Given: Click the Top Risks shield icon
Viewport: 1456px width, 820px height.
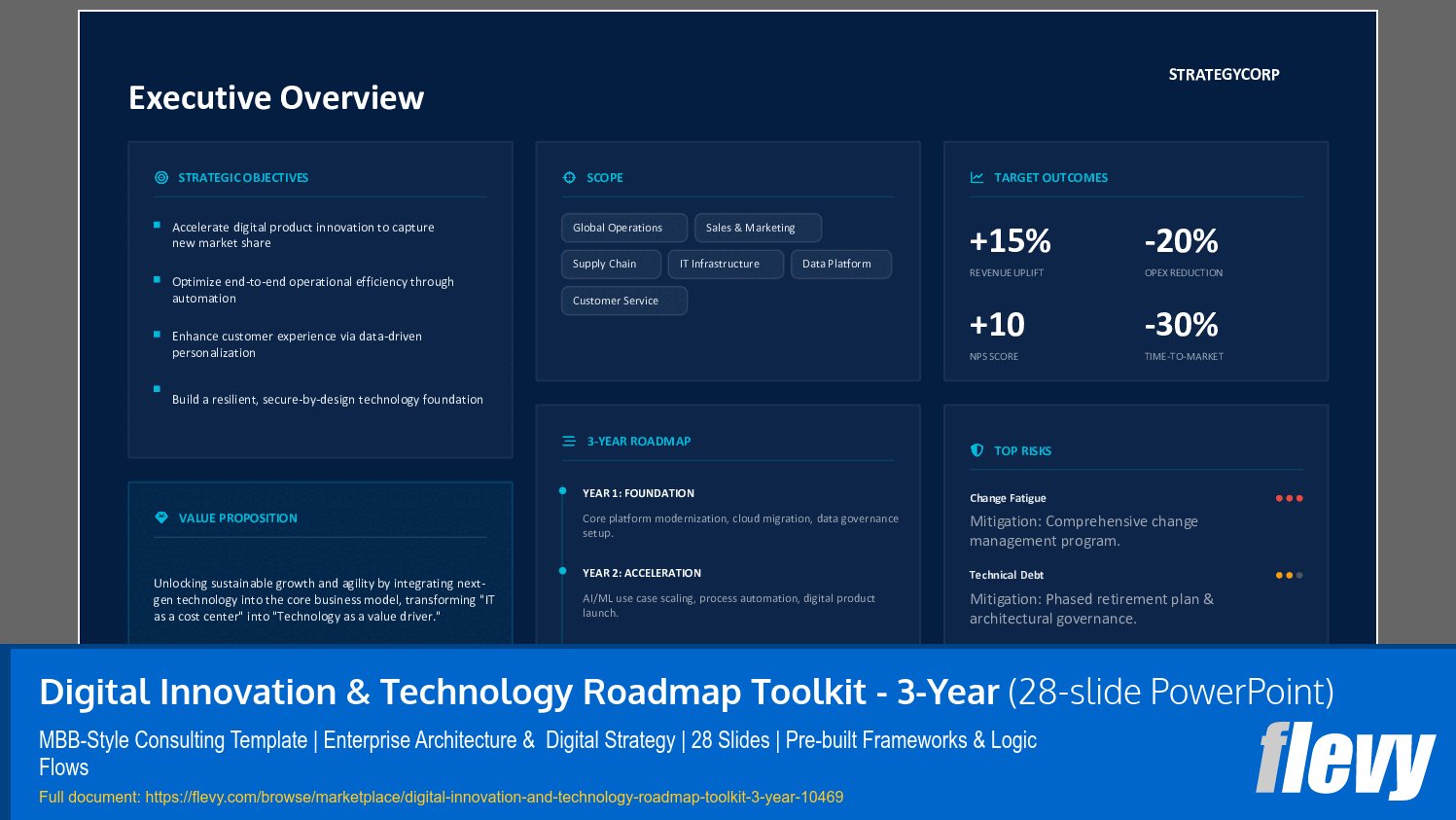Looking at the screenshot, I should [x=976, y=449].
